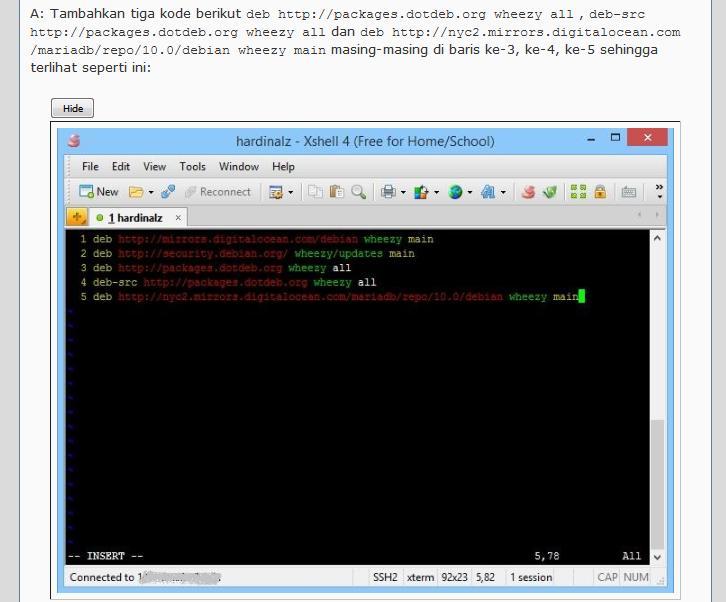Click the Find magnifier icon
Image resolution: width=726 pixels, height=602 pixels.
tap(358, 192)
